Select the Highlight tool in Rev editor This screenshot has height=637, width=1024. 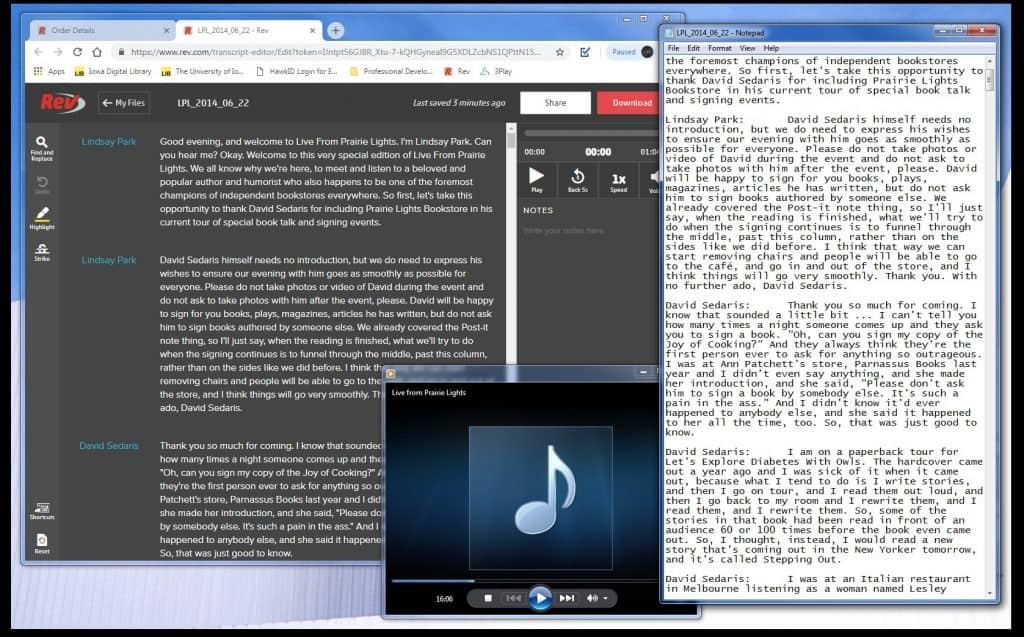[x=42, y=217]
